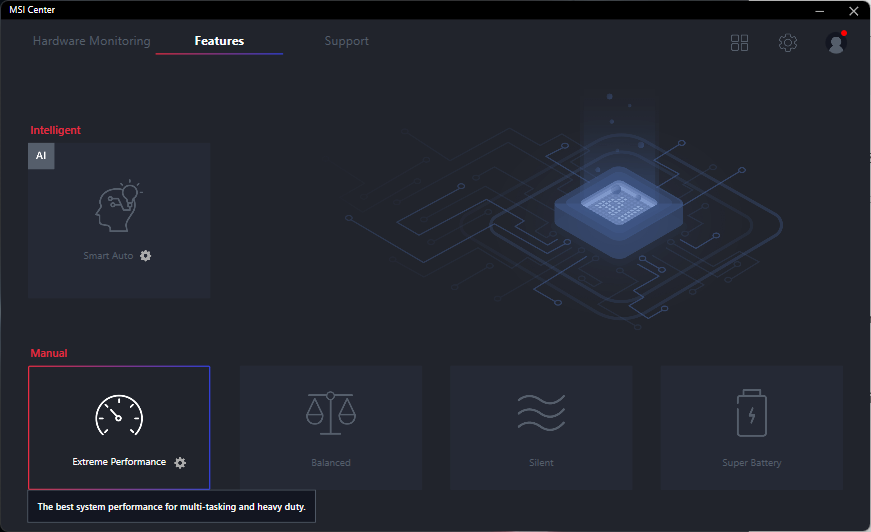This screenshot has height=532, width=871.
Task: Select the Silent waves icon
Action: pyautogui.click(x=541, y=413)
